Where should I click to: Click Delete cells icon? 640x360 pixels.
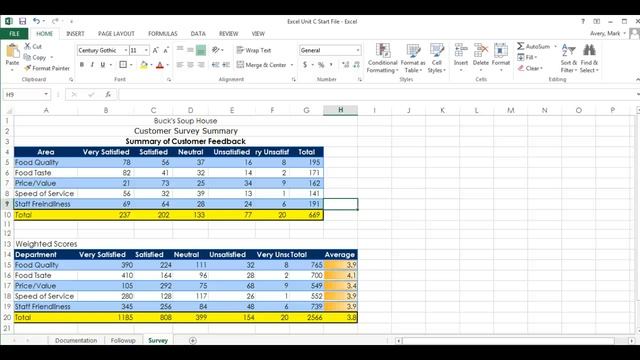481,50
